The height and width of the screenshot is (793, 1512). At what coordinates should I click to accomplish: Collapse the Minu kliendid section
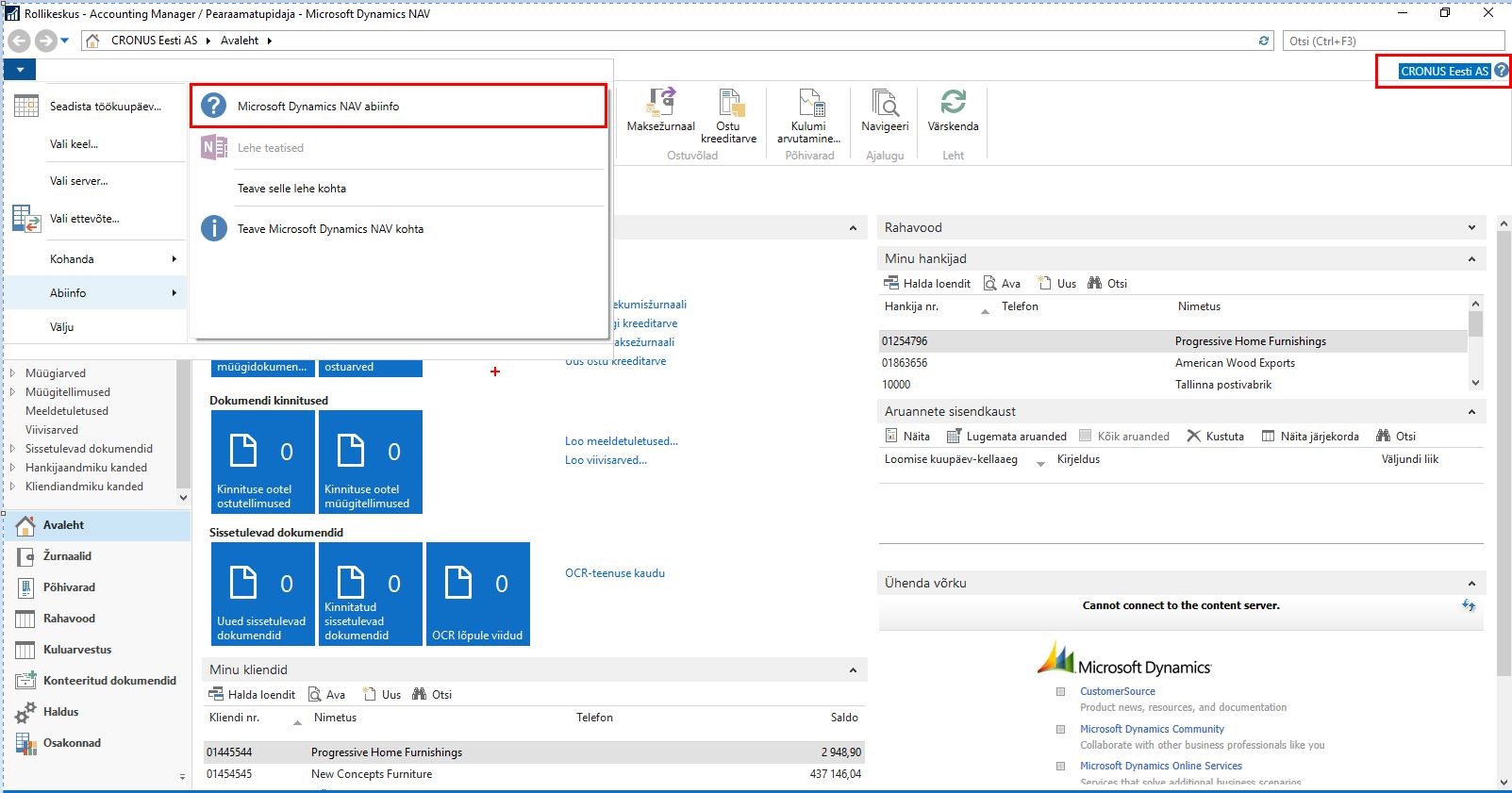[853, 669]
